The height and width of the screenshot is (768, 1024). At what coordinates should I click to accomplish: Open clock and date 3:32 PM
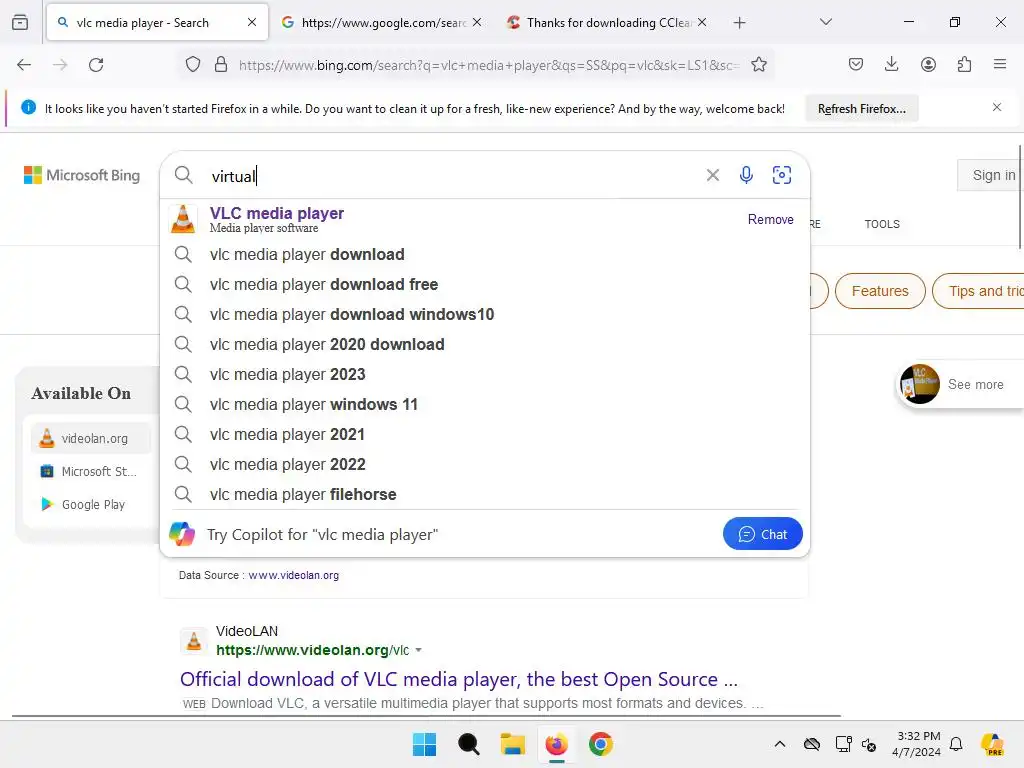(917, 744)
